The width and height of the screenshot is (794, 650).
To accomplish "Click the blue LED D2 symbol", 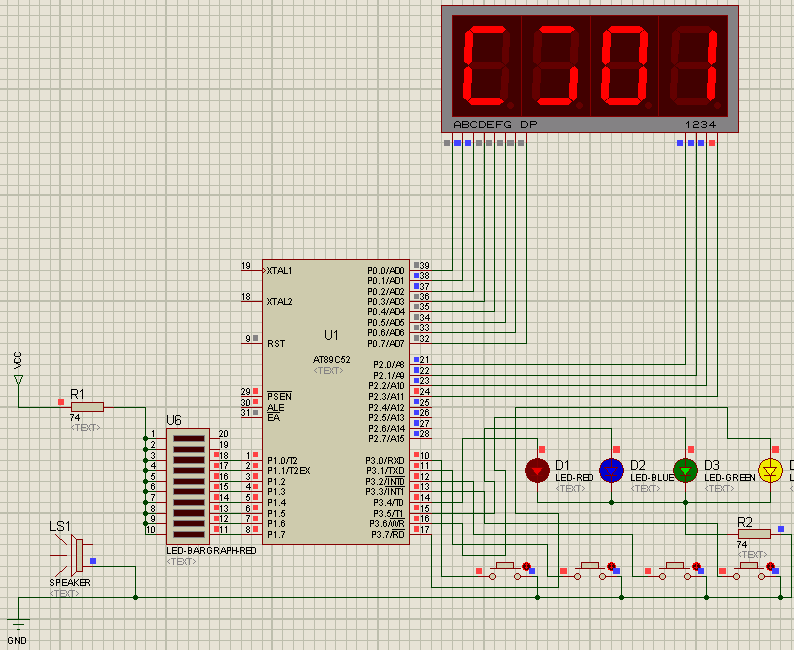I will tap(611, 471).
